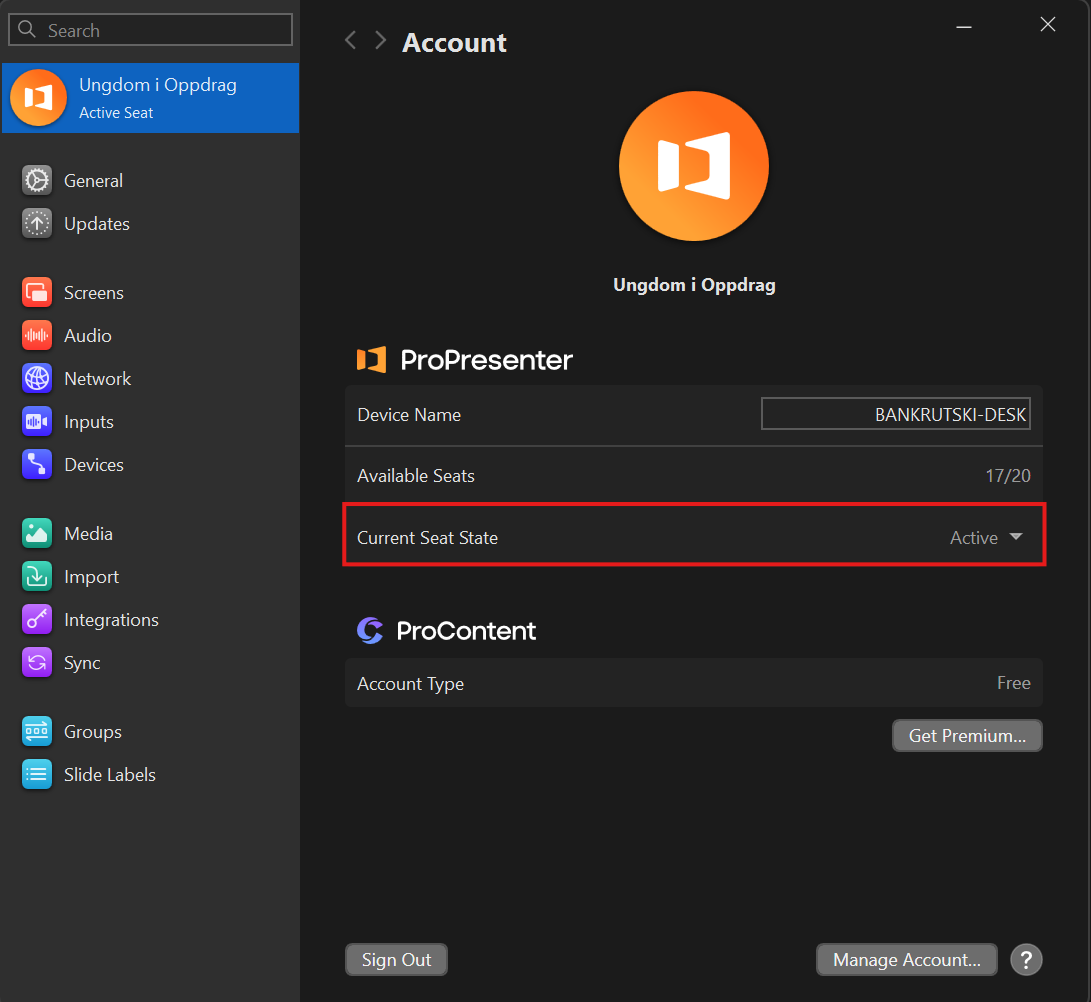Open the Integrations key icon
The image size is (1091, 1002).
coord(37,620)
